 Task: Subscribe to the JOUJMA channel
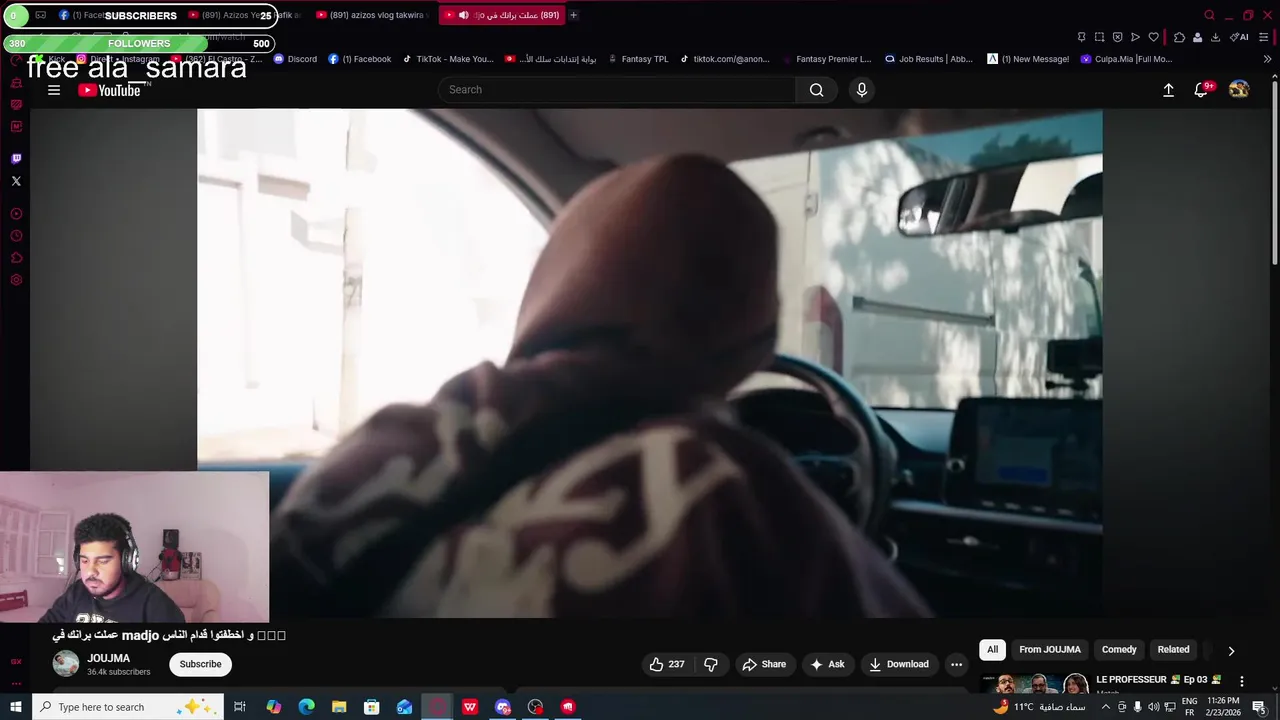[200, 664]
